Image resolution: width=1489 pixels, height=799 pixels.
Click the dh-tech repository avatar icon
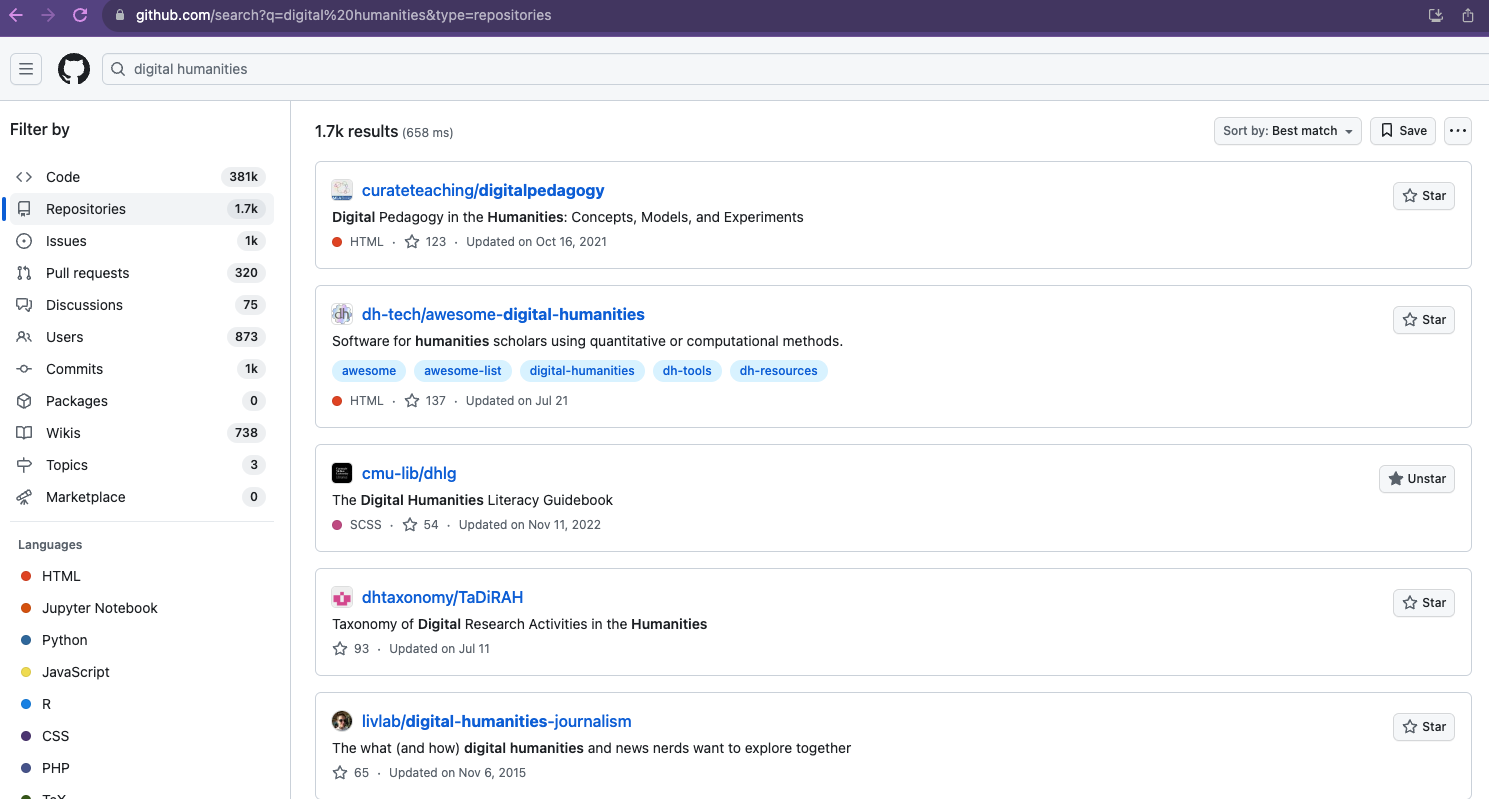click(342, 314)
